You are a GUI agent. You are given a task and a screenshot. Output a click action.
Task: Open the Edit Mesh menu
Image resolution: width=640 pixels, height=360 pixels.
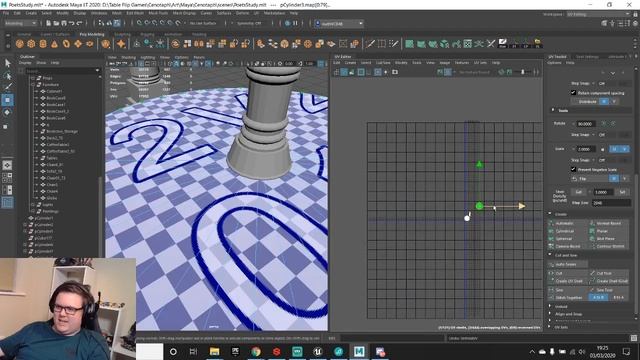[135, 13]
